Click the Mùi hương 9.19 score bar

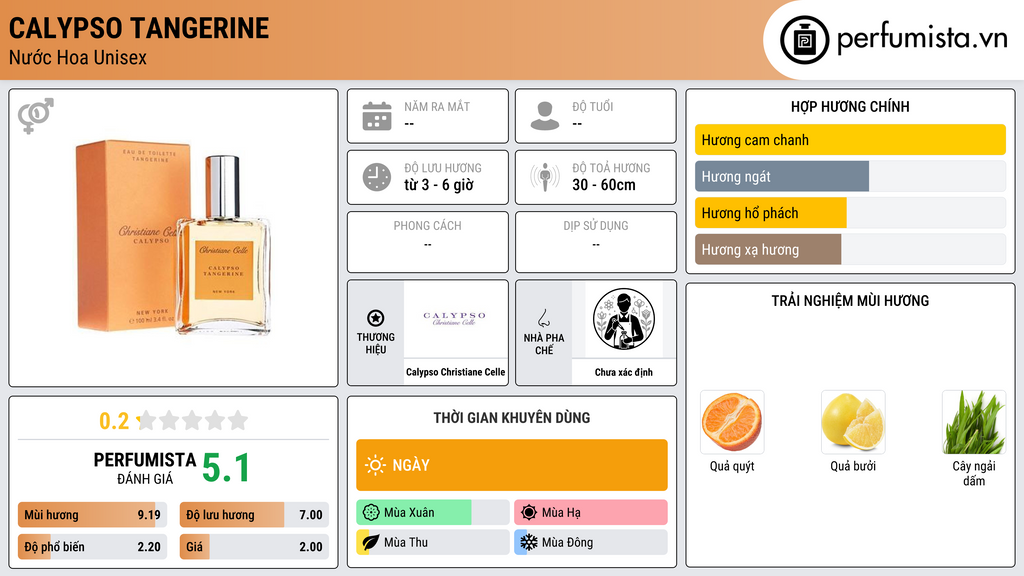click(x=92, y=515)
